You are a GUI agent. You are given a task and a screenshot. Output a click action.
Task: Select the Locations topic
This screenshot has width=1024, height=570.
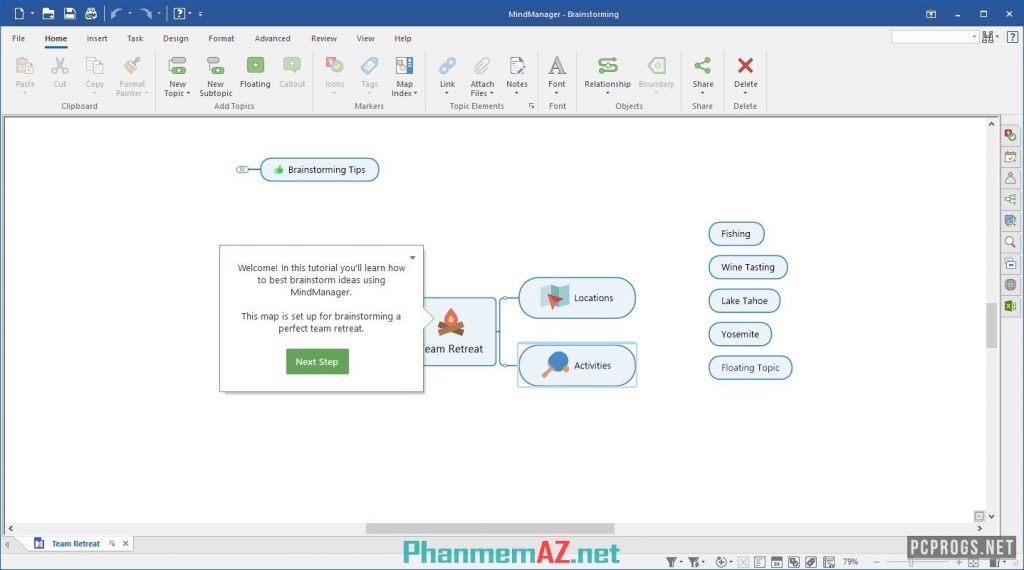click(x=577, y=298)
